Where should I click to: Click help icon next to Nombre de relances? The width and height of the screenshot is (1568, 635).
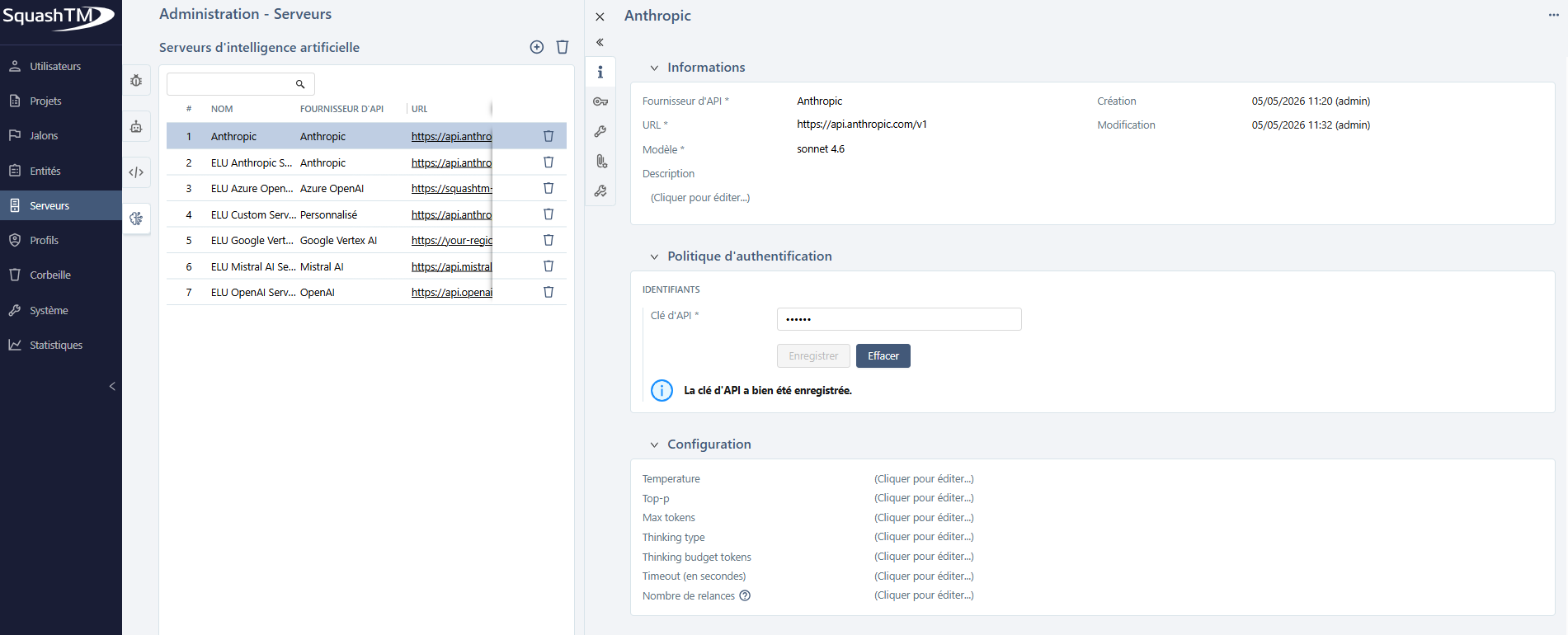[745, 595]
